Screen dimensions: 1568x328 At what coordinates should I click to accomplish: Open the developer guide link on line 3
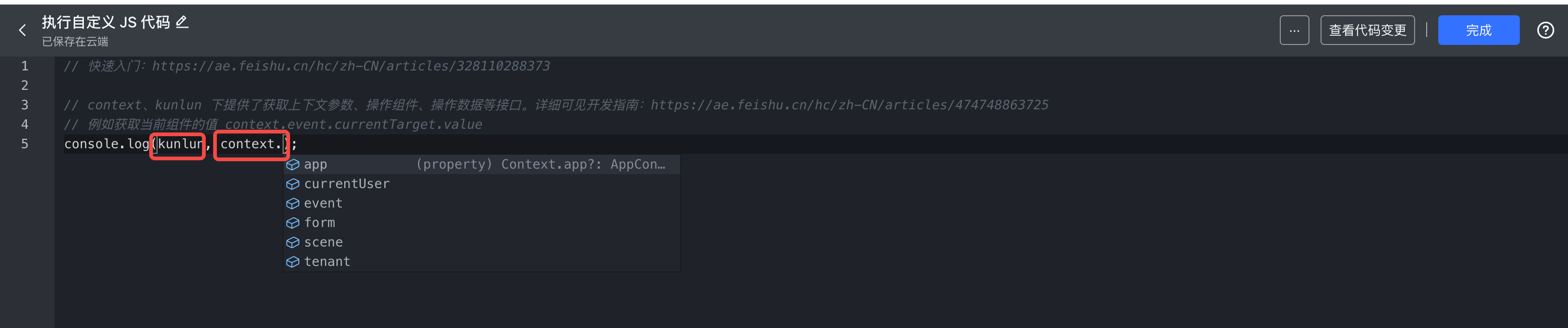[849, 105]
